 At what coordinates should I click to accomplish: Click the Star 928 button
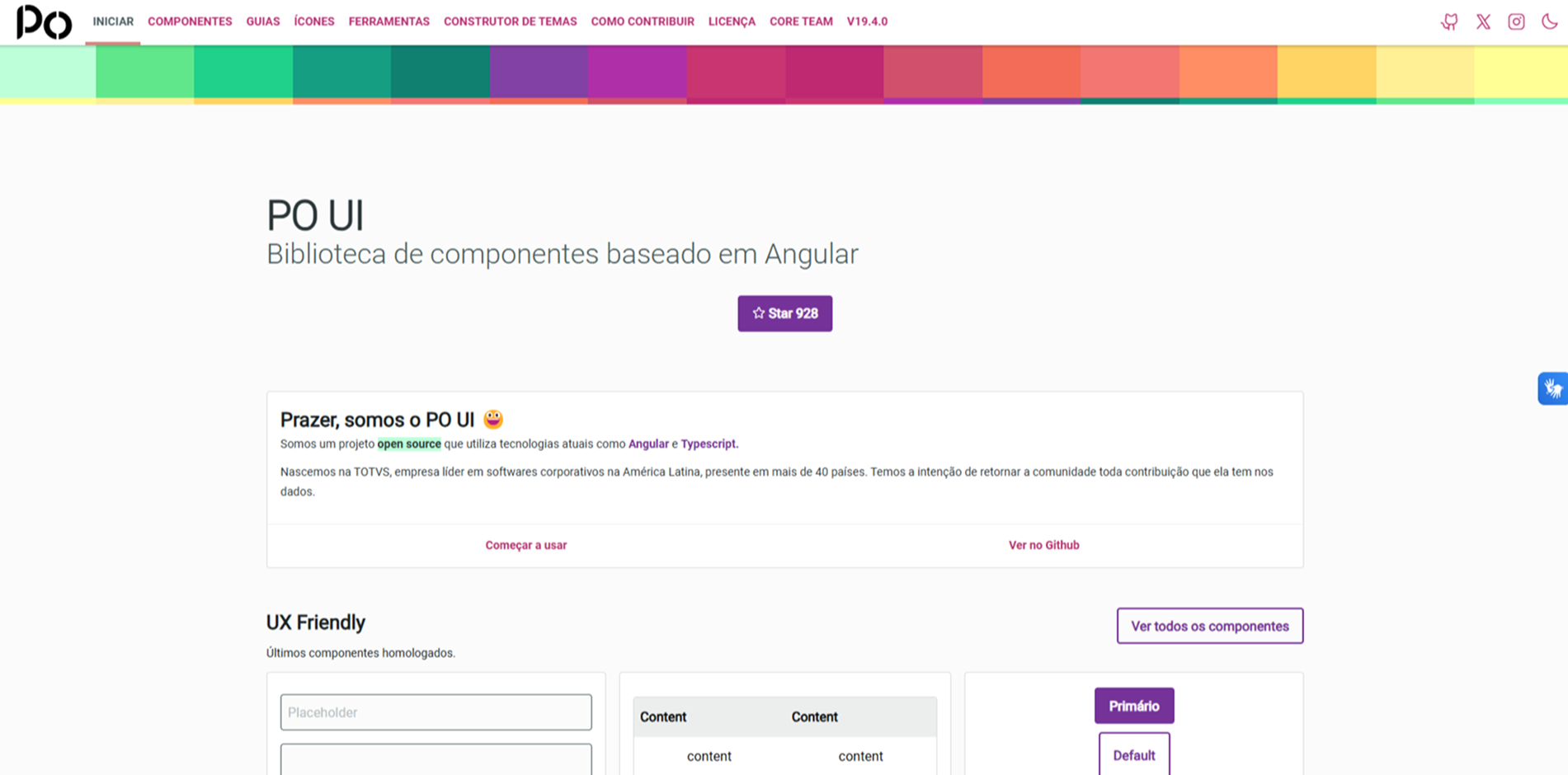pos(784,313)
